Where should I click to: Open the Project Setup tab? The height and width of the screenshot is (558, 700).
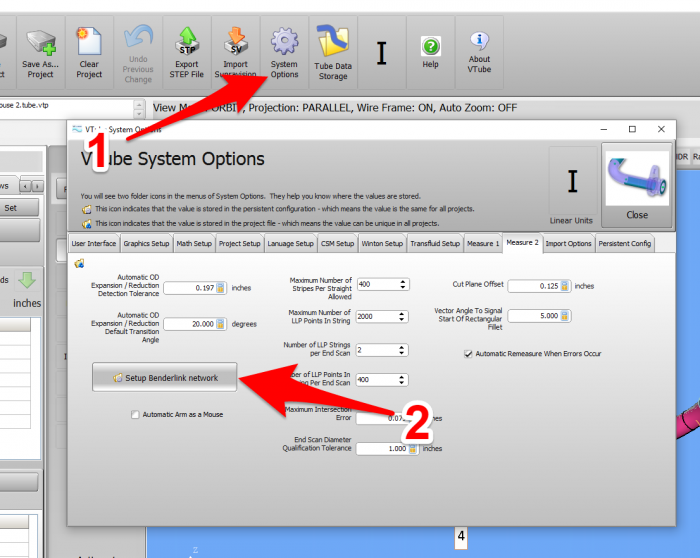[240, 244]
